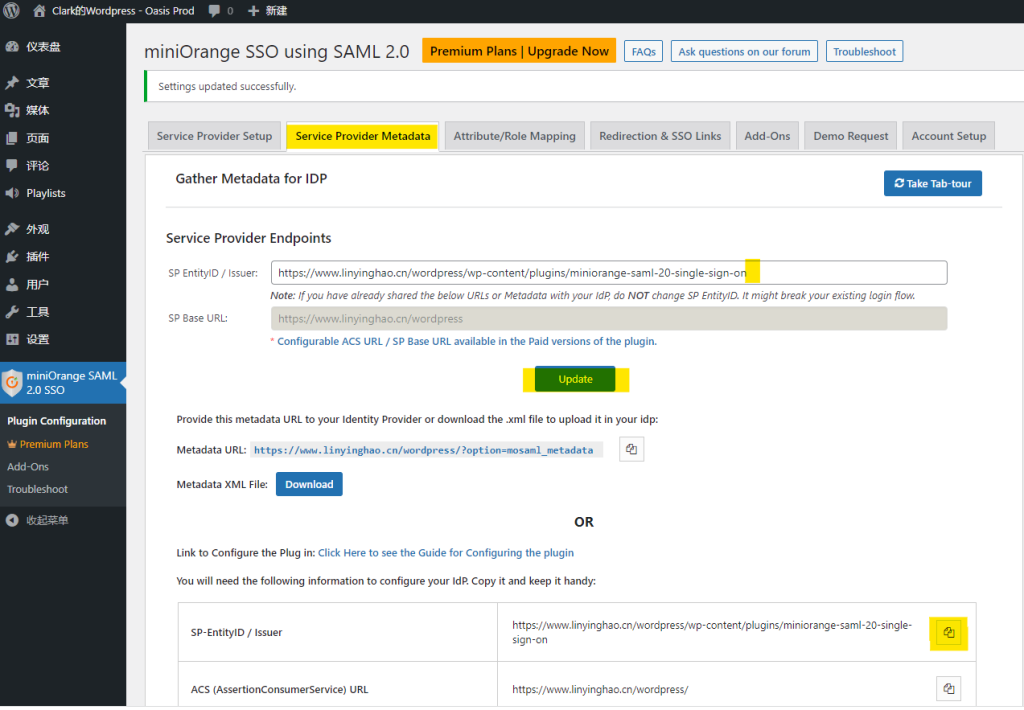Copy the SP-EntityID / Issuer value

949,632
